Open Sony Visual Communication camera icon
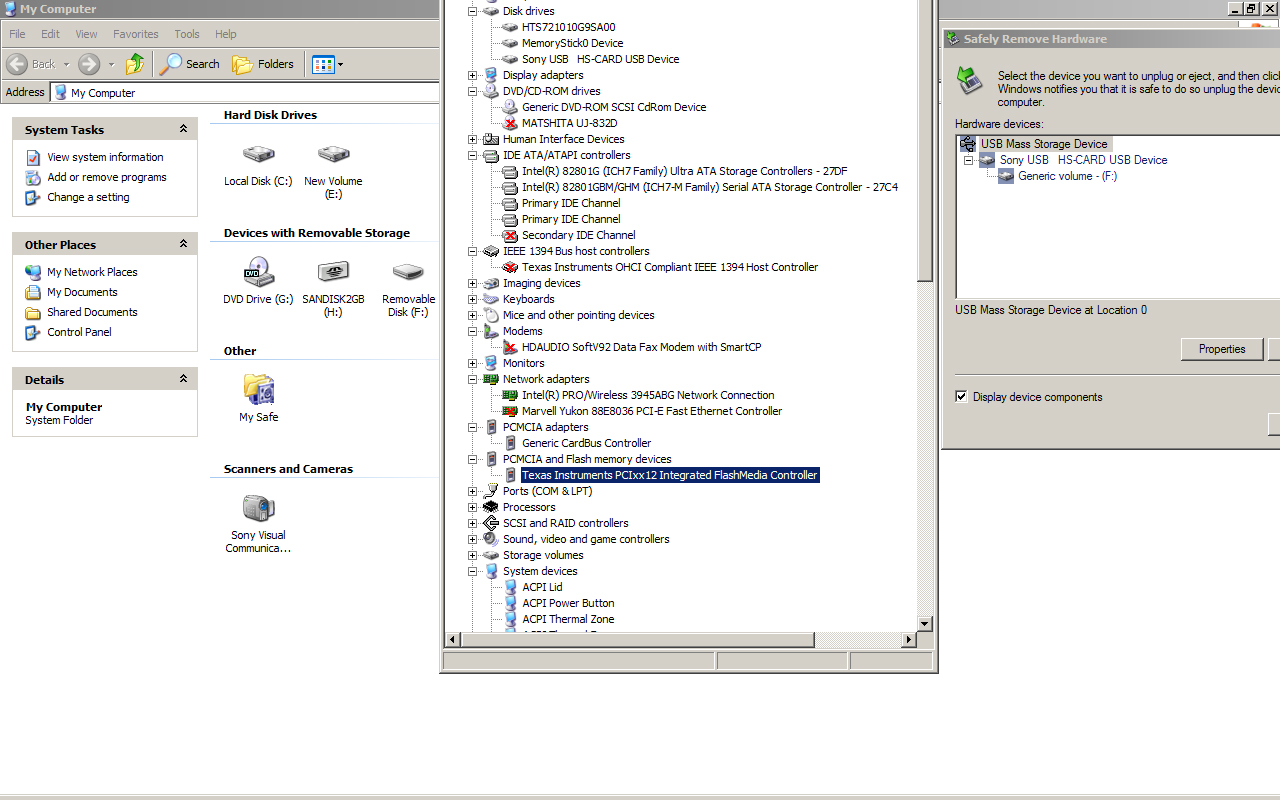This screenshot has height=800, width=1280. [258, 508]
